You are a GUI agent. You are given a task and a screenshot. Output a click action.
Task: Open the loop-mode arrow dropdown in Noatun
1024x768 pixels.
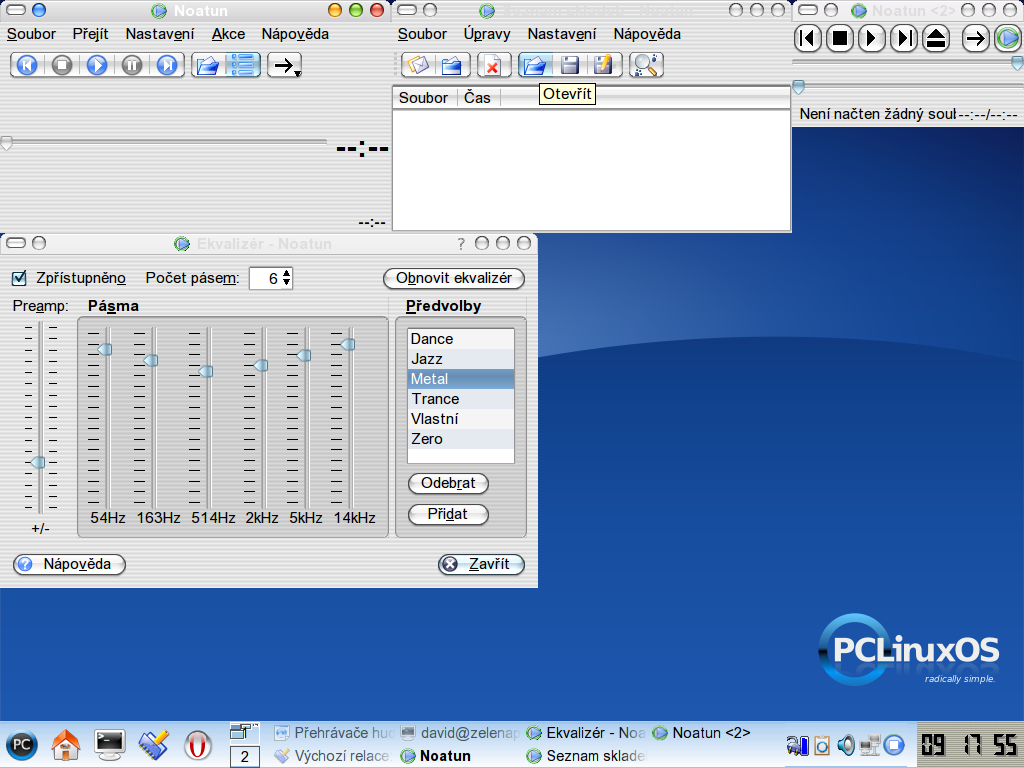(x=285, y=65)
